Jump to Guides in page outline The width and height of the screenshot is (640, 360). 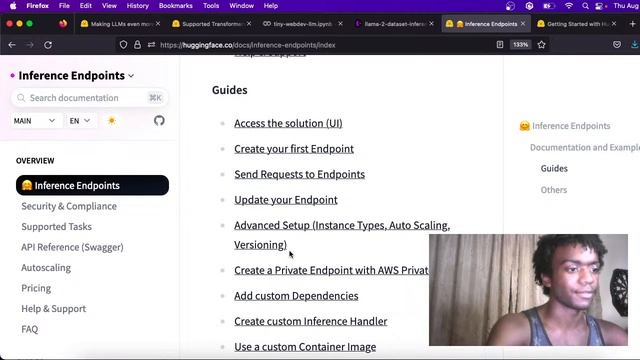(x=554, y=168)
